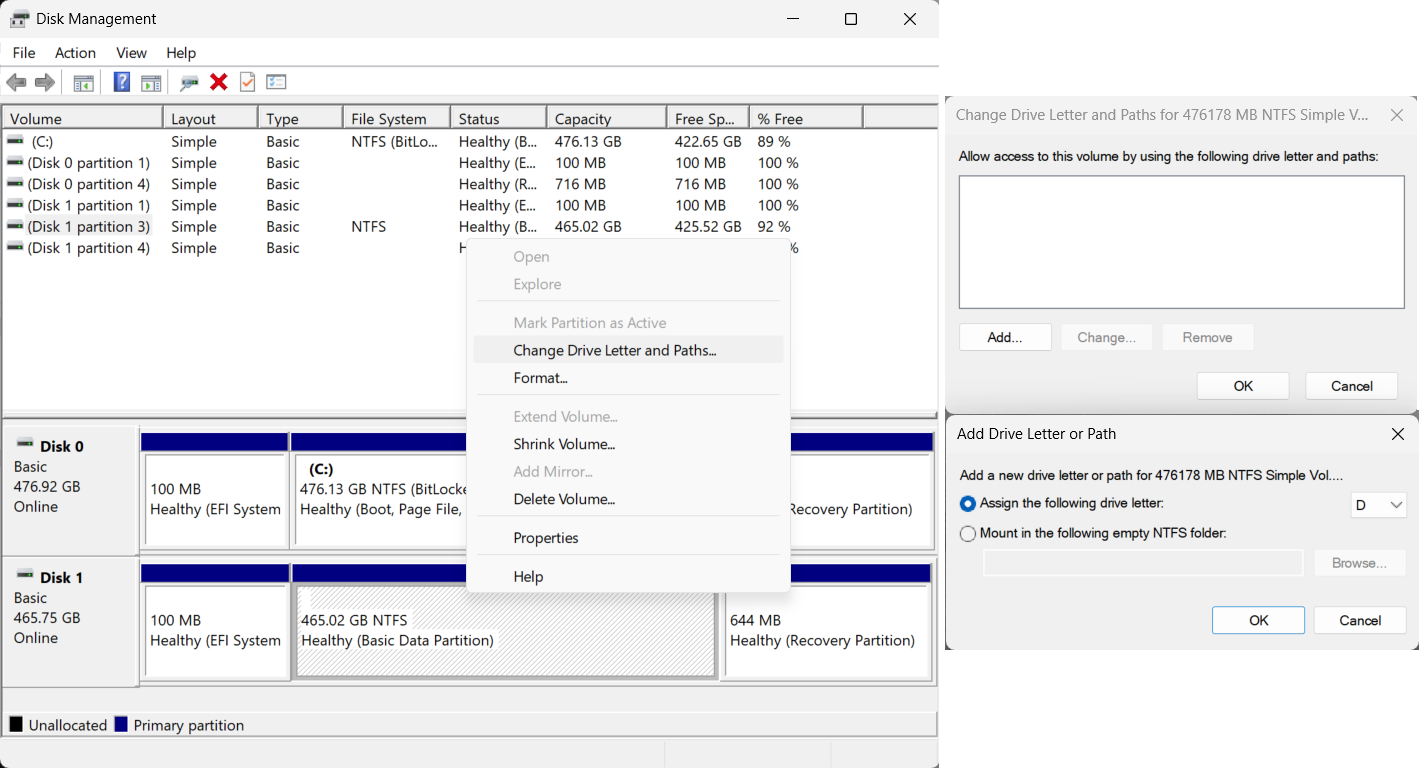Click the disk Connect/Rescan toolbar icon

pyautogui.click(x=189, y=82)
